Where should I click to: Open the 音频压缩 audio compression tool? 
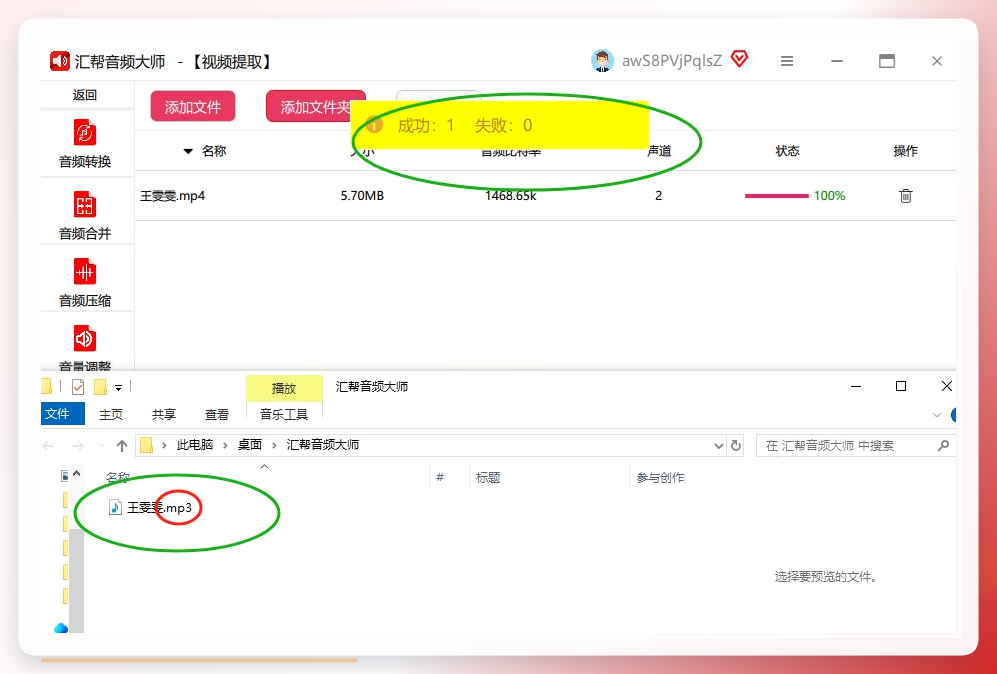tap(85, 282)
